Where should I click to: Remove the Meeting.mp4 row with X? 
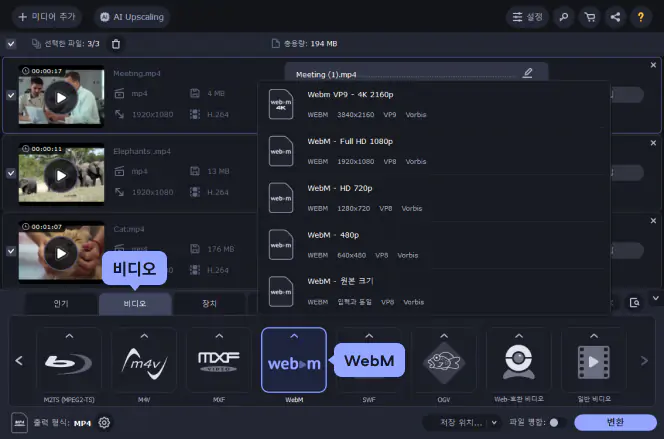click(653, 65)
